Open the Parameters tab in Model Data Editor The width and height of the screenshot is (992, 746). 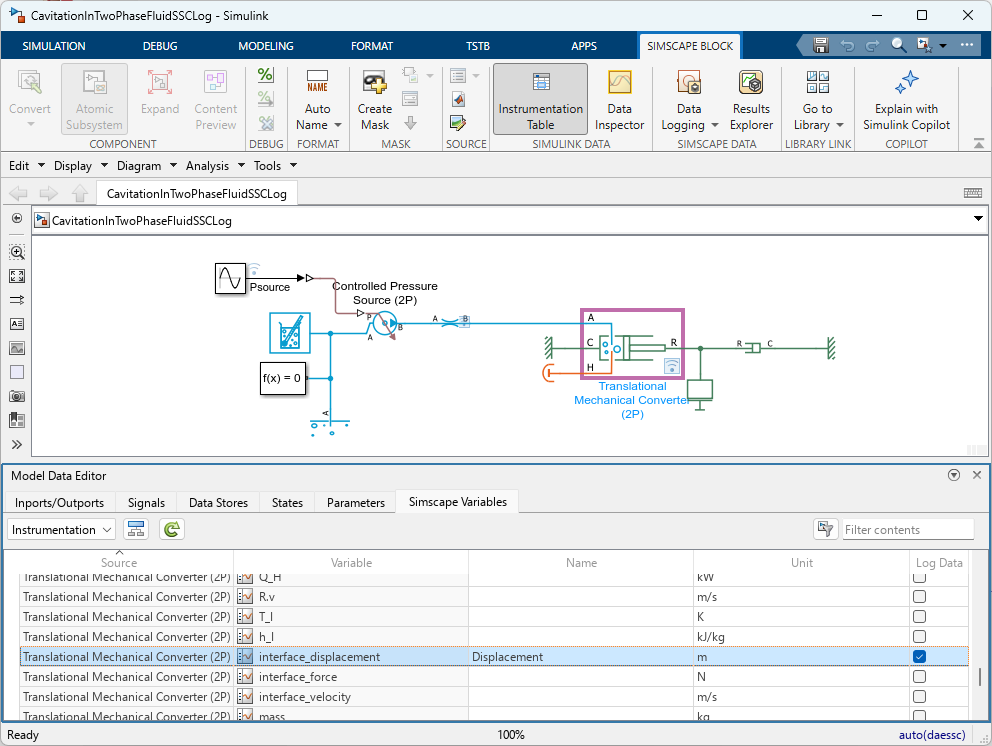(x=356, y=502)
